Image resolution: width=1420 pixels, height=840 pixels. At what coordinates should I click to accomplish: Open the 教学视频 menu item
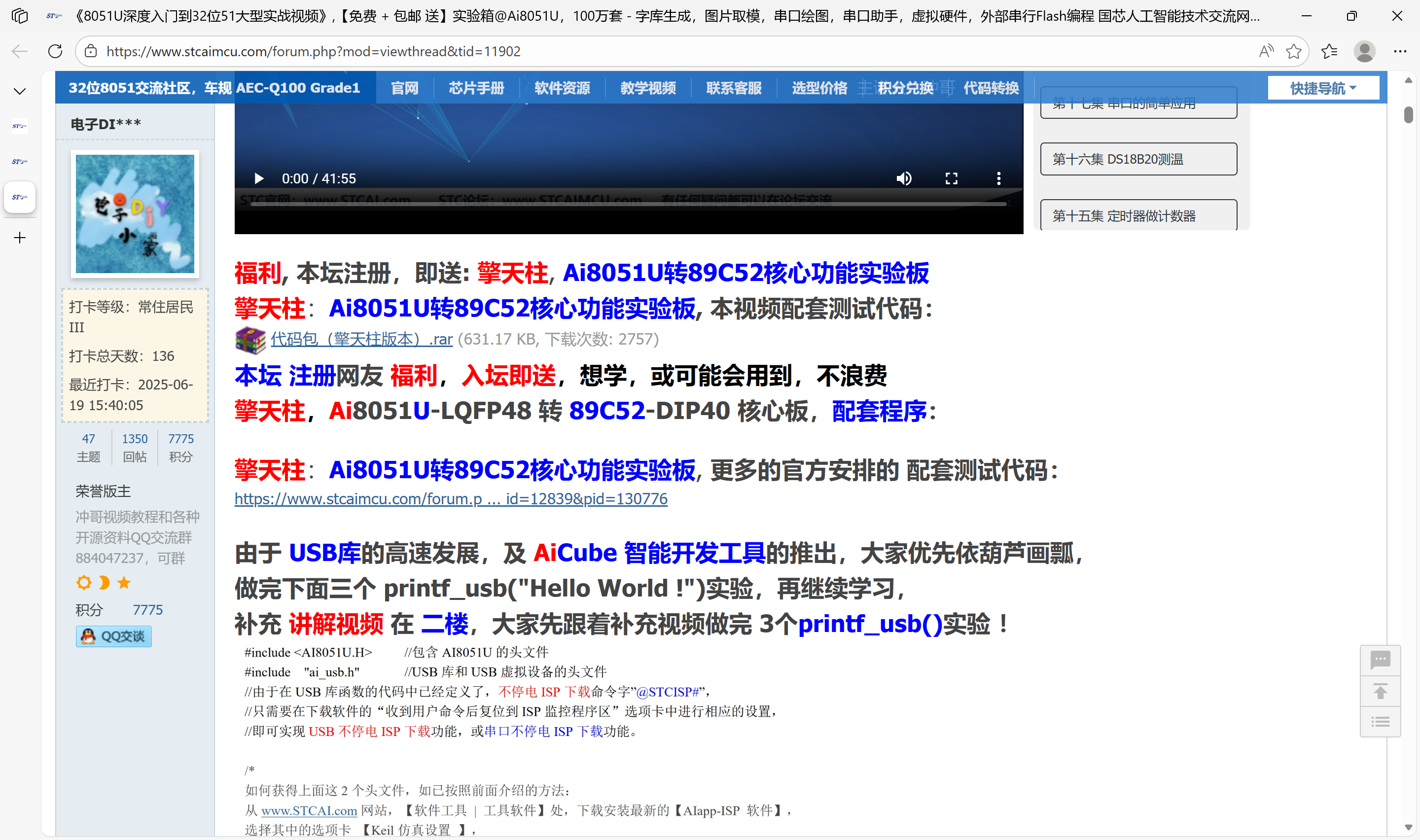pyautogui.click(x=647, y=88)
